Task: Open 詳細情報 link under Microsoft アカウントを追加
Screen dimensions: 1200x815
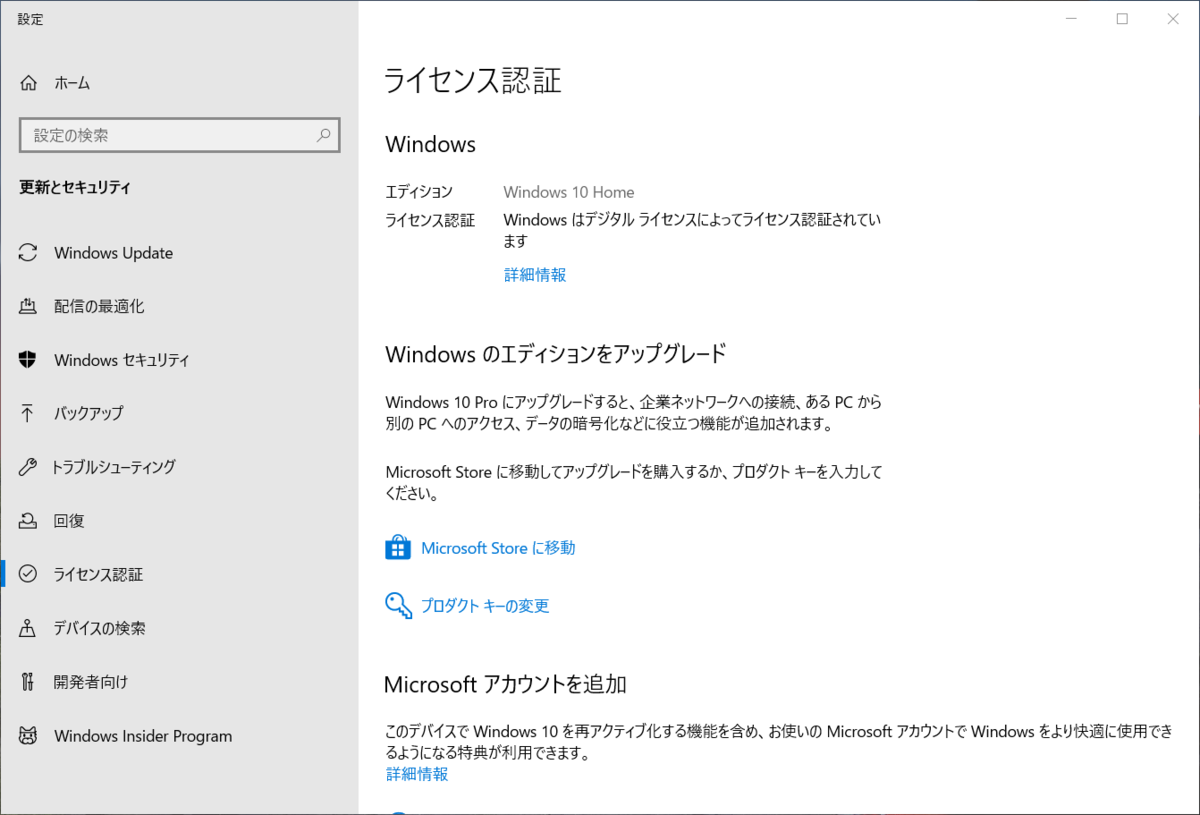Action: (417, 774)
